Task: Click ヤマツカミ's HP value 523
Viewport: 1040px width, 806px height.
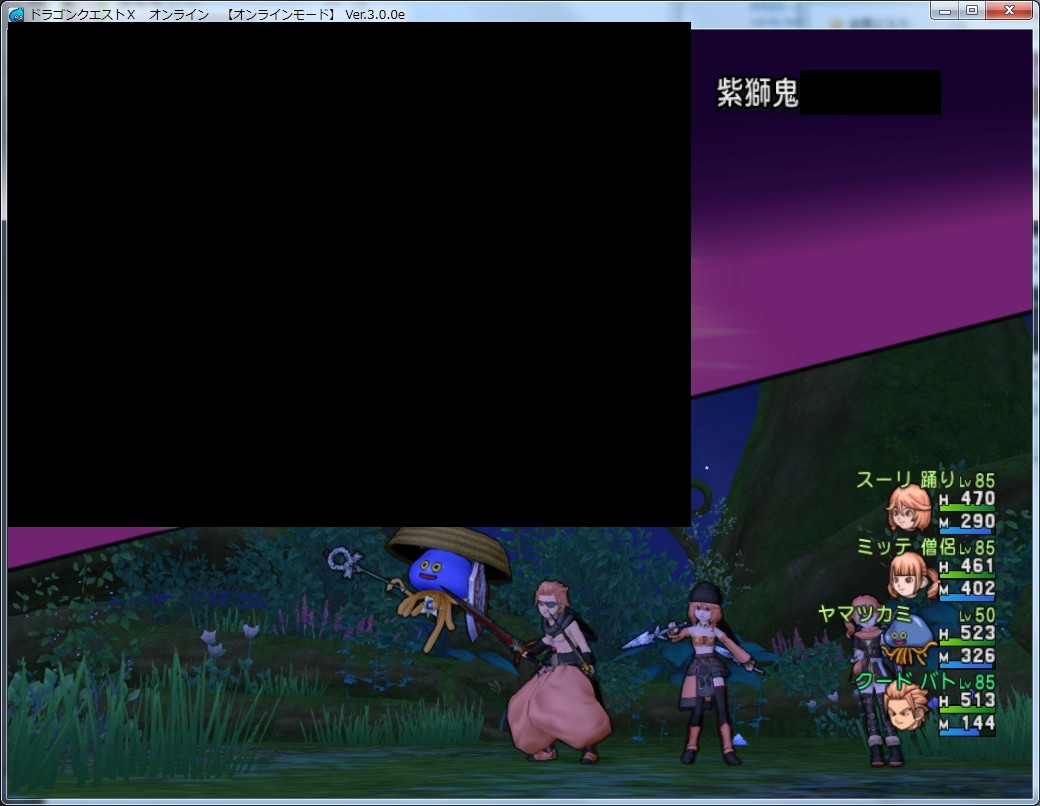Action: (x=978, y=633)
